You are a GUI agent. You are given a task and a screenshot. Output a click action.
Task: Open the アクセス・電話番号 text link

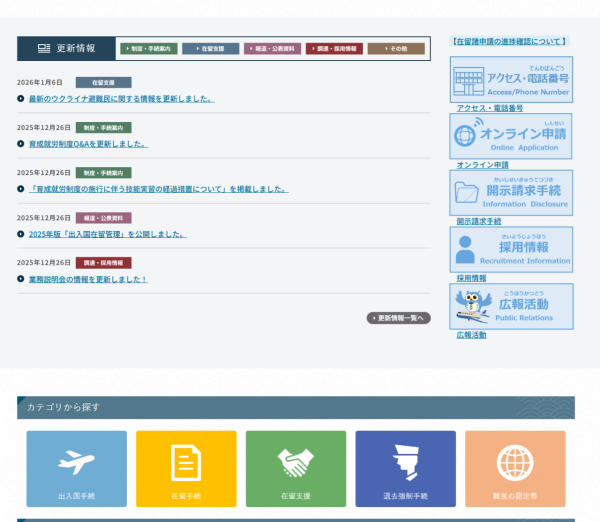pyautogui.click(x=489, y=108)
